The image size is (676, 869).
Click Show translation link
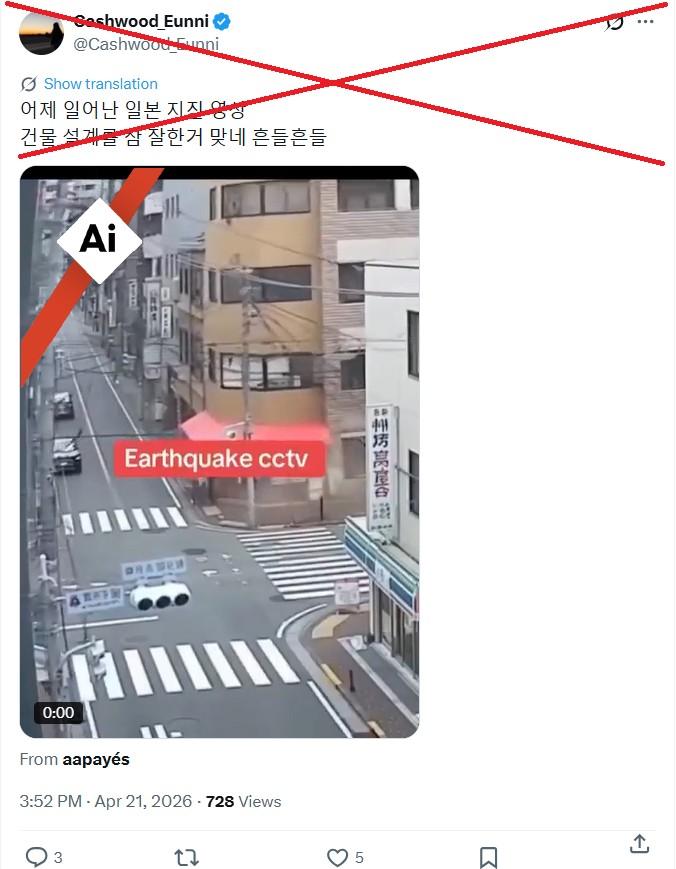pyautogui.click(x=101, y=84)
